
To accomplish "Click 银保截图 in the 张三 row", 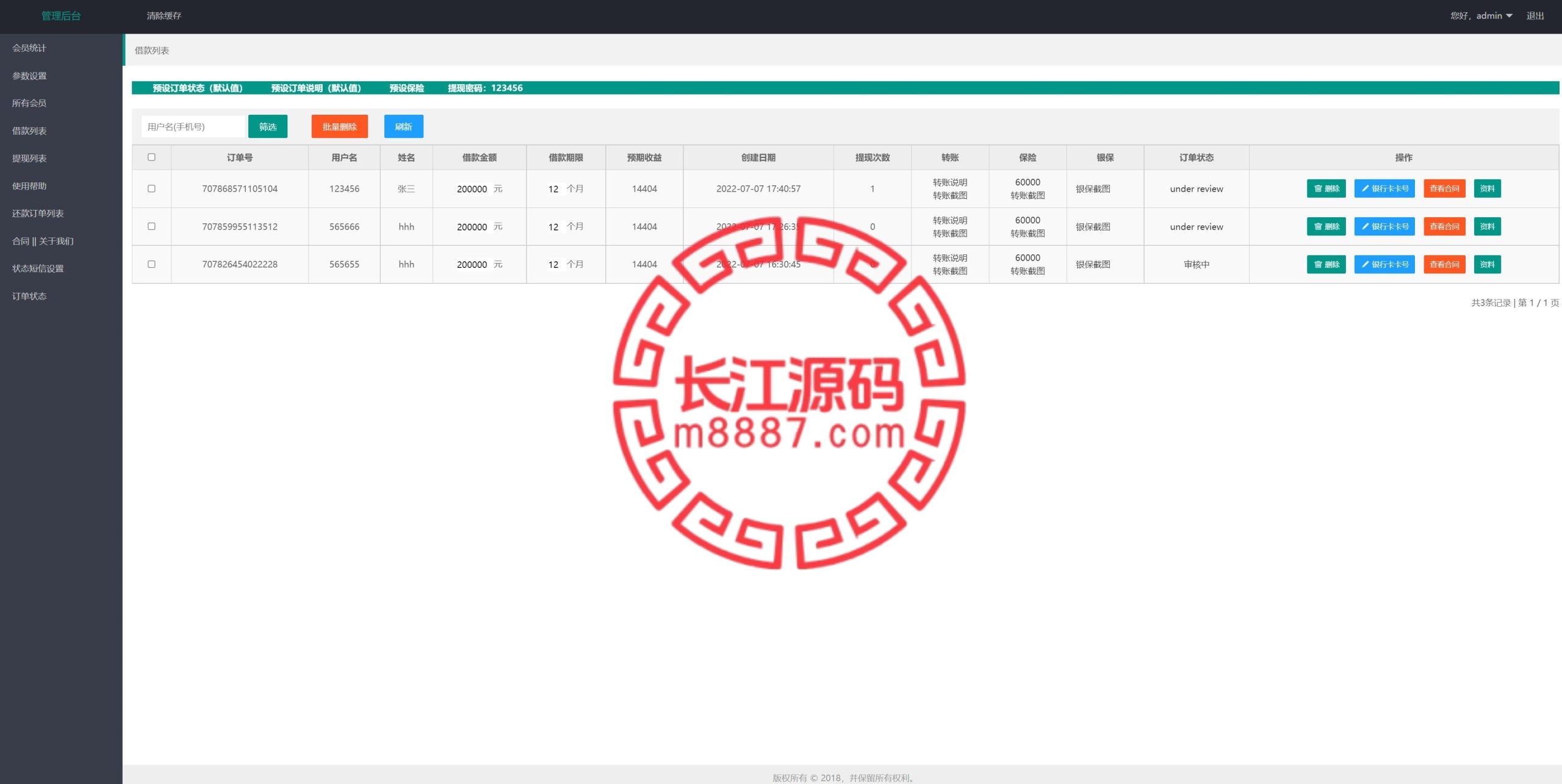I will (x=1093, y=189).
